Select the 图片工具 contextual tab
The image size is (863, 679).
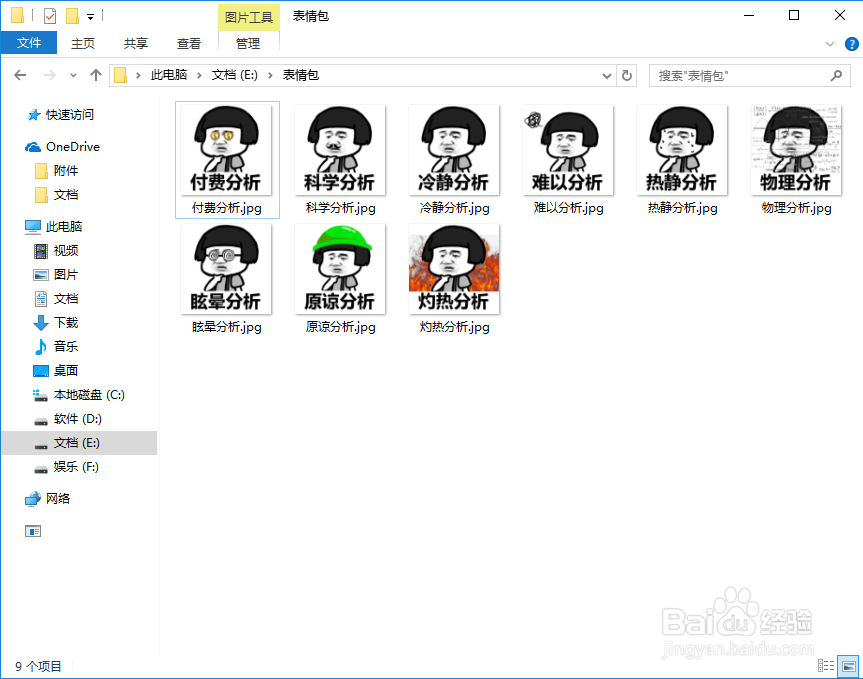click(249, 18)
